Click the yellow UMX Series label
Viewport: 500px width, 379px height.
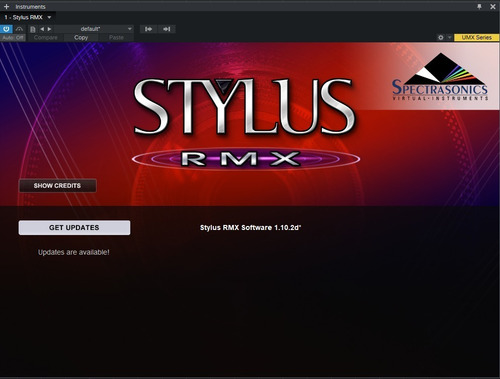[x=477, y=37]
